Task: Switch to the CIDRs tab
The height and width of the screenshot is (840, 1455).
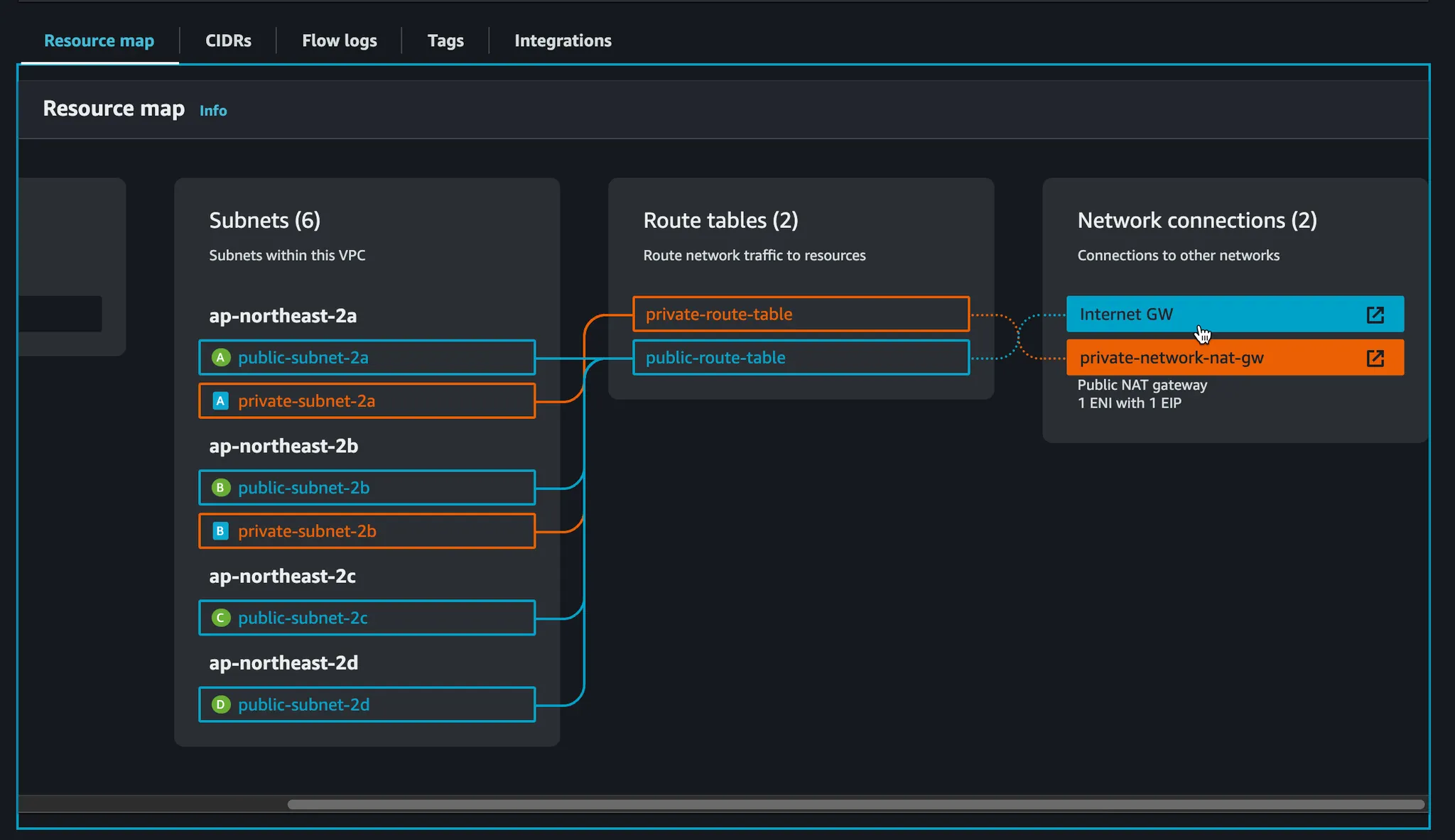Action: pyautogui.click(x=228, y=40)
